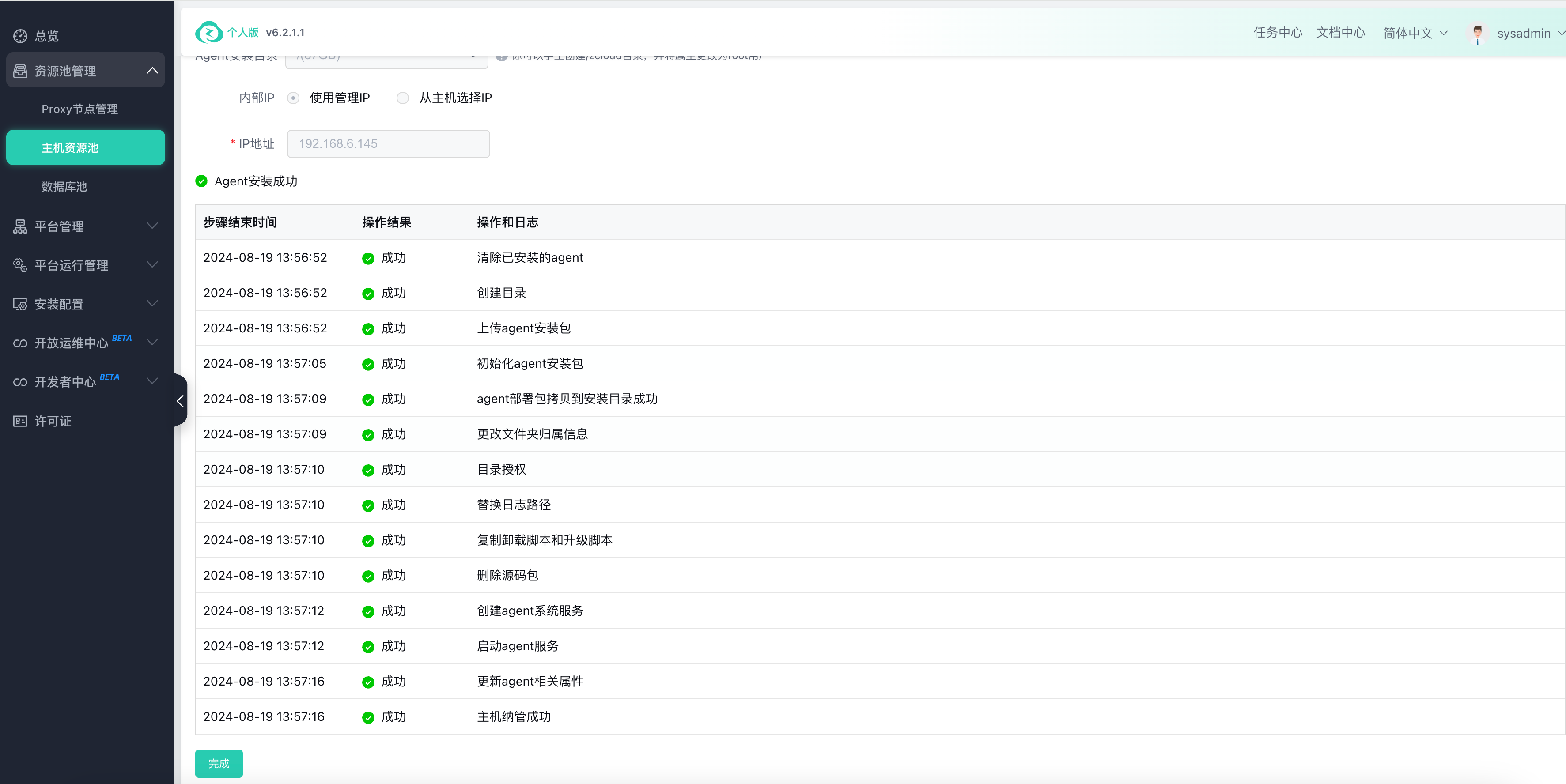Click the sysadmin user avatar
The width and height of the screenshot is (1566, 784).
[1477, 33]
